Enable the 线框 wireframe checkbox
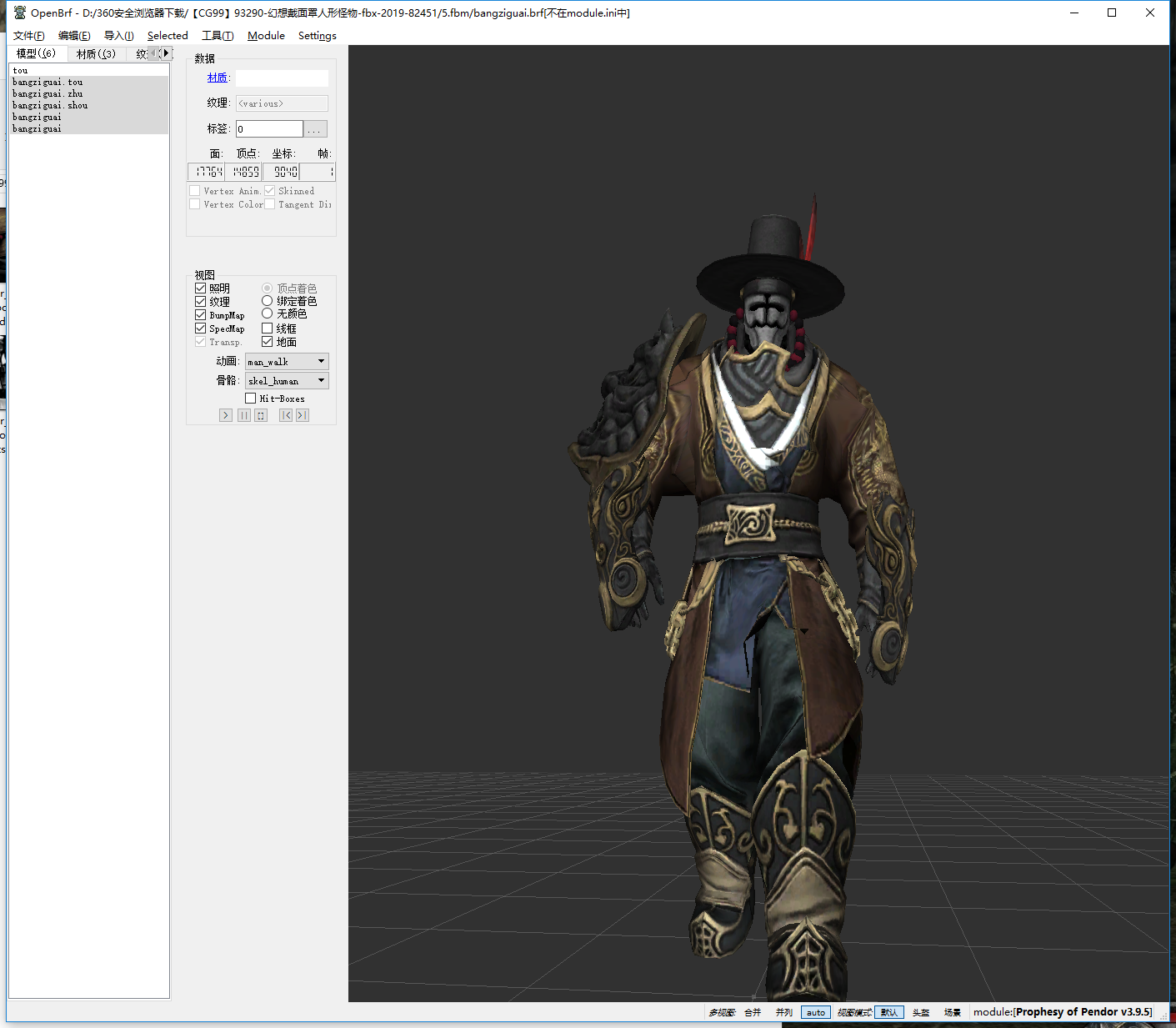This screenshot has width=1176, height=1028. [267, 328]
